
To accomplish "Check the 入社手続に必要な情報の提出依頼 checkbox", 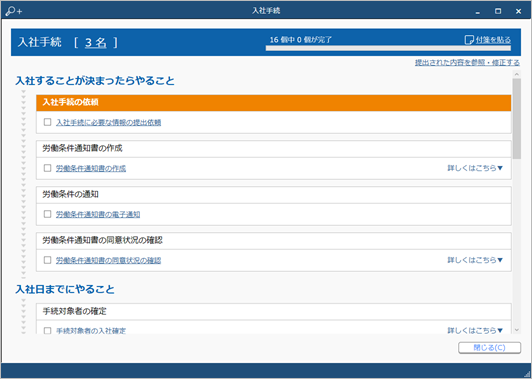I will click(x=48, y=122).
